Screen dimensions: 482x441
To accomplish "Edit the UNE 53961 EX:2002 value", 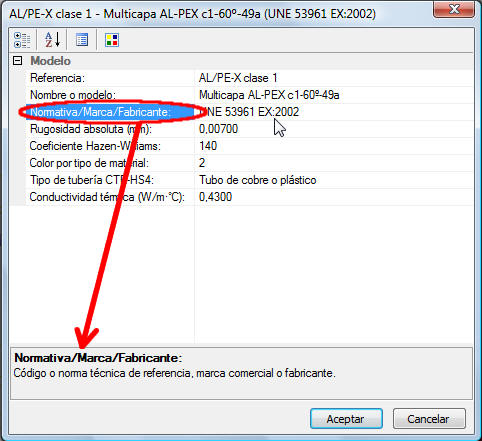I will pos(334,112).
